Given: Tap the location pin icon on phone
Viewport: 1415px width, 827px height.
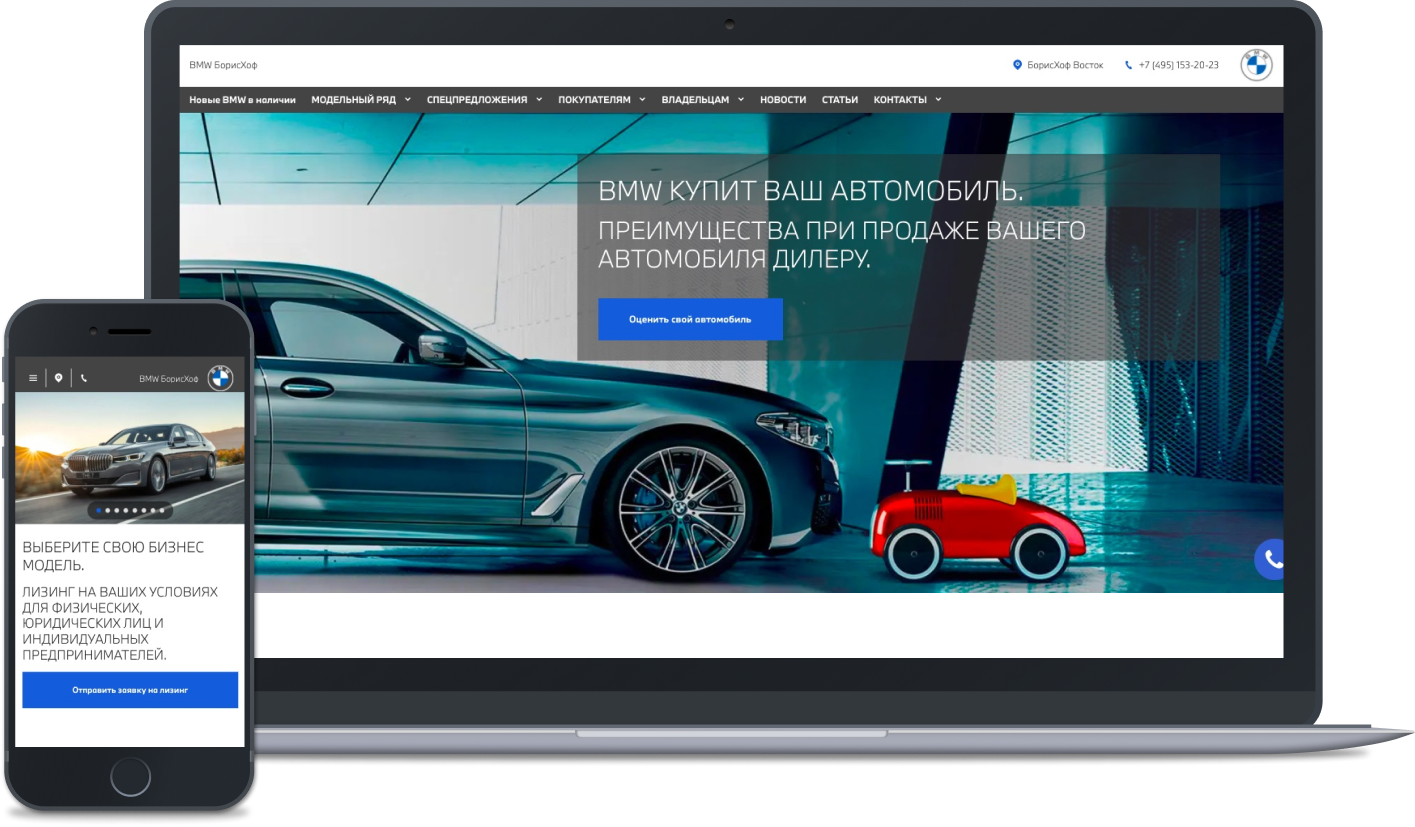Looking at the screenshot, I should point(58,378).
